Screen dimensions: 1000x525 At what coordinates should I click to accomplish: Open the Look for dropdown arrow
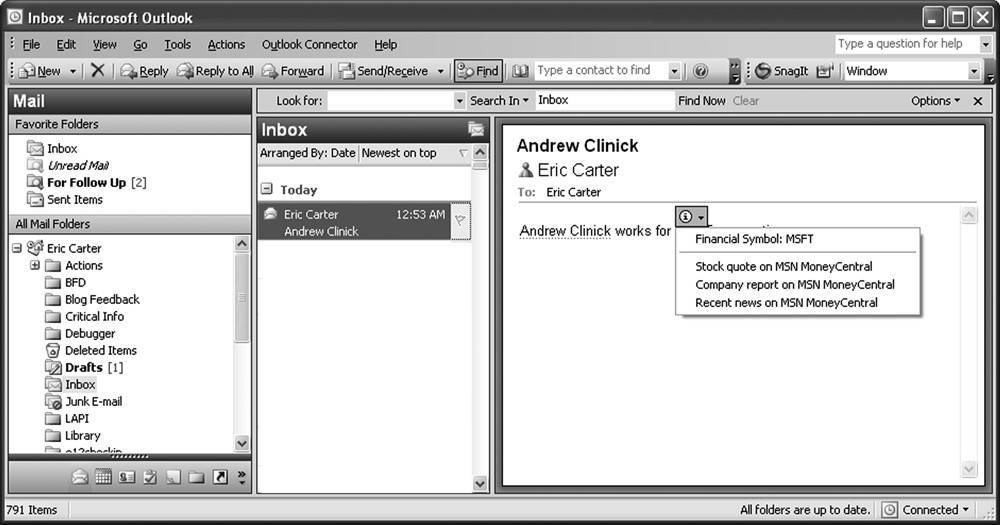click(x=459, y=101)
